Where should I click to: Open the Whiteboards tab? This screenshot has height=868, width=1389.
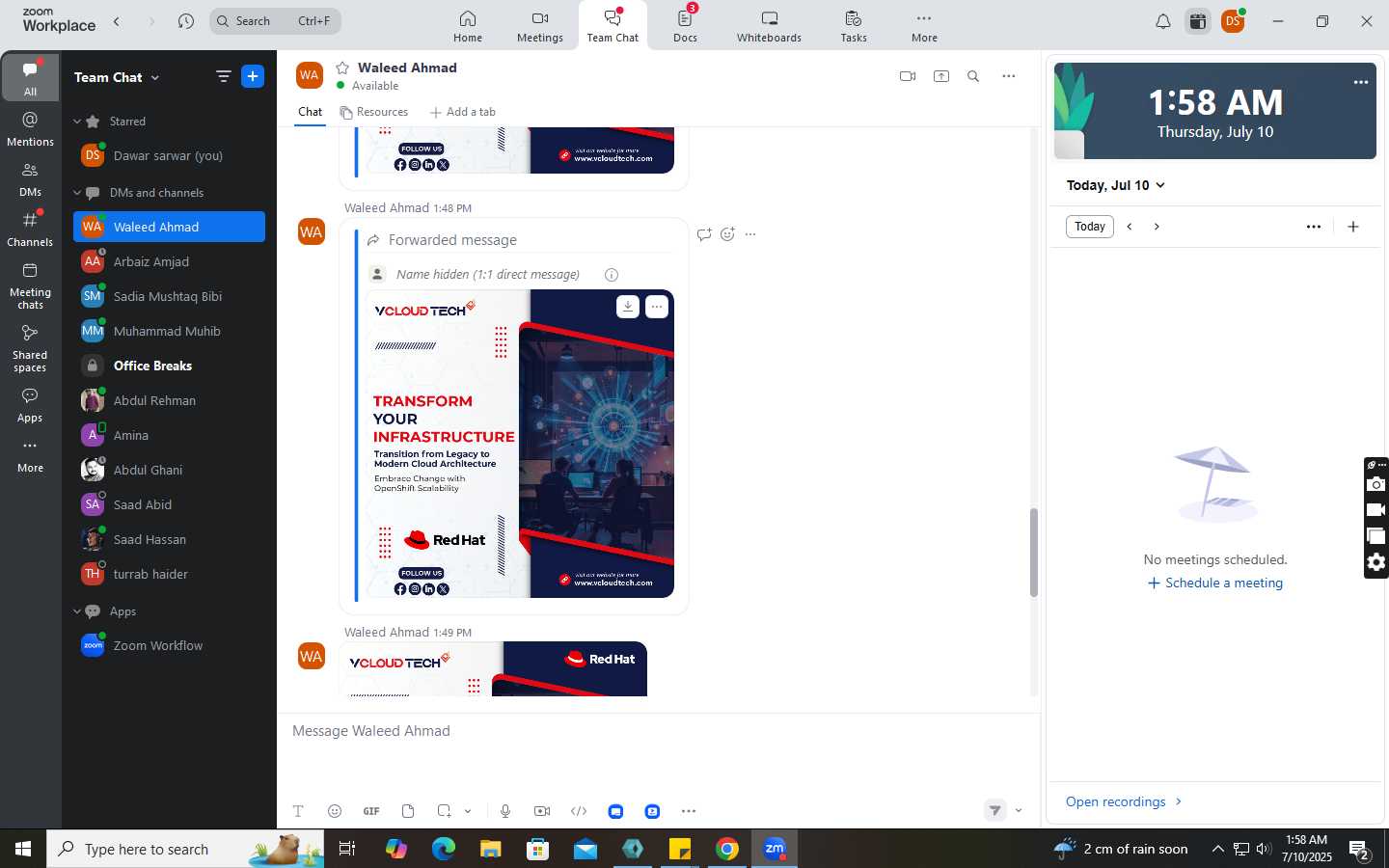(x=769, y=26)
